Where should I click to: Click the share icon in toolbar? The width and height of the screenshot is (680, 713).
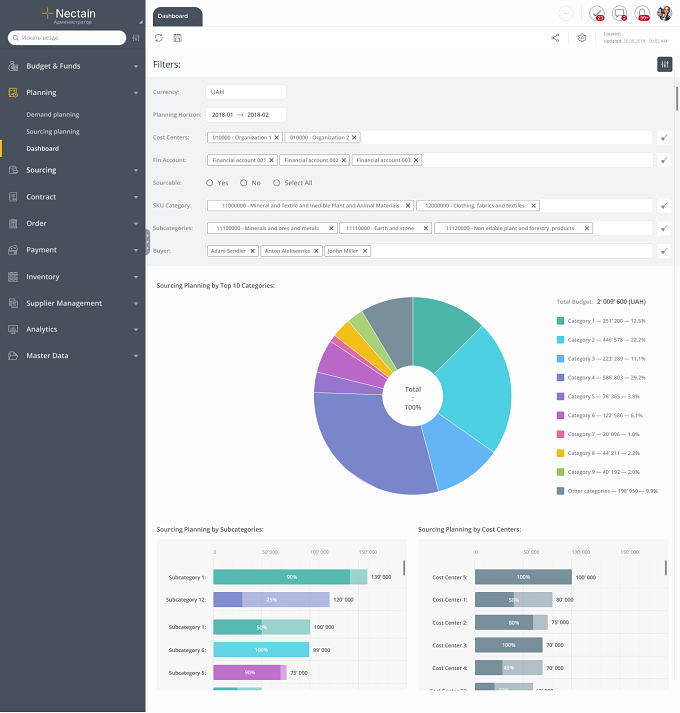pos(555,38)
